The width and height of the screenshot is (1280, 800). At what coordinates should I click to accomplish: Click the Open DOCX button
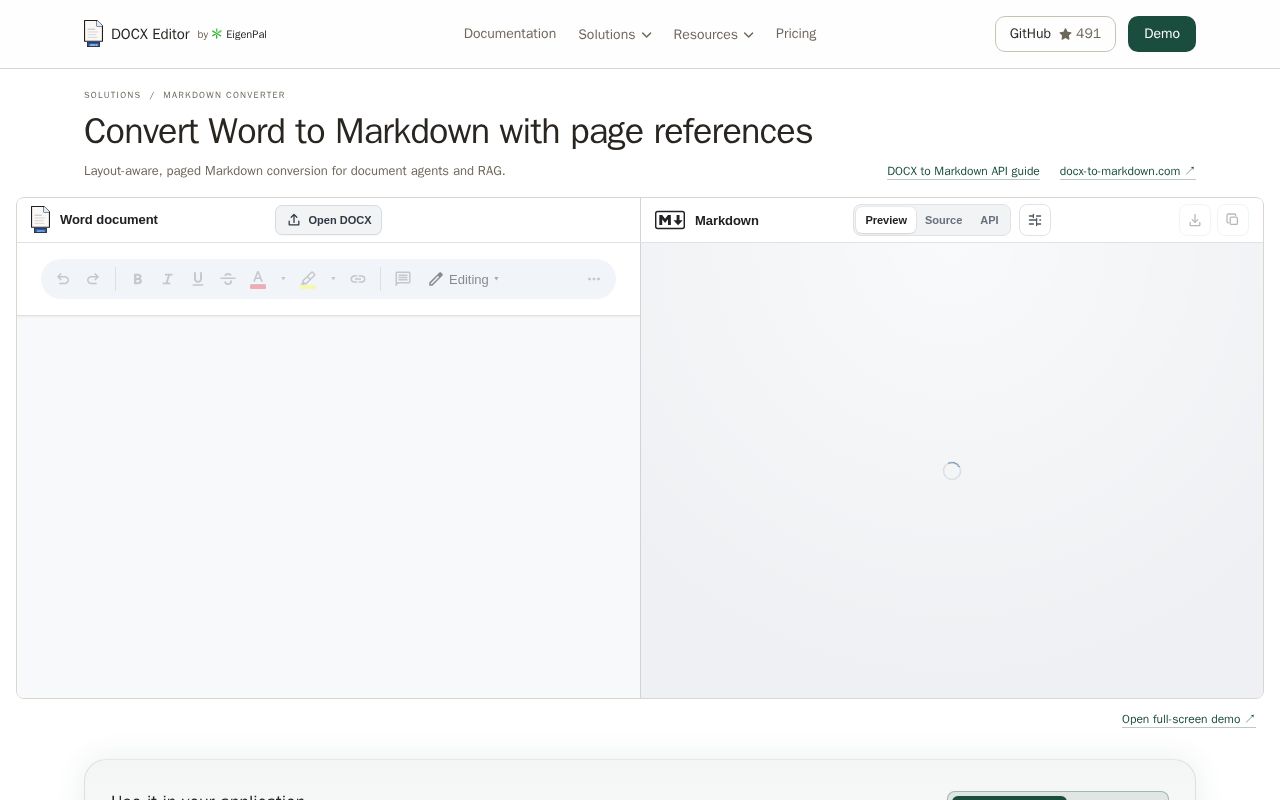tap(328, 220)
